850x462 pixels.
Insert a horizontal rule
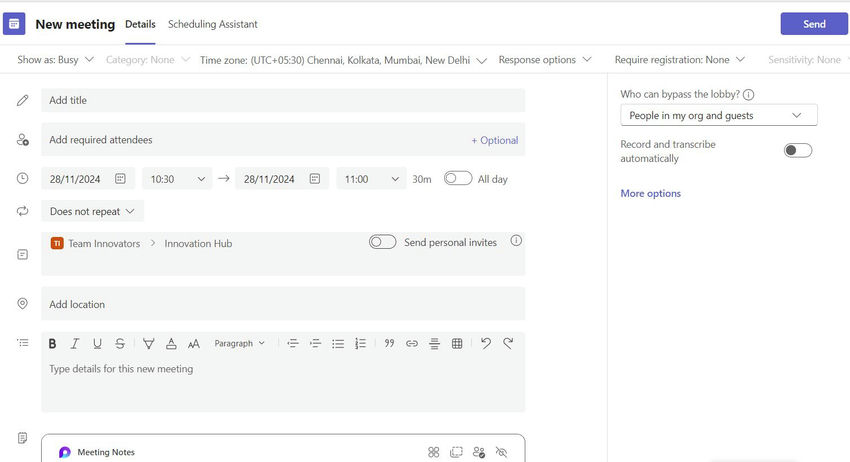click(434, 343)
